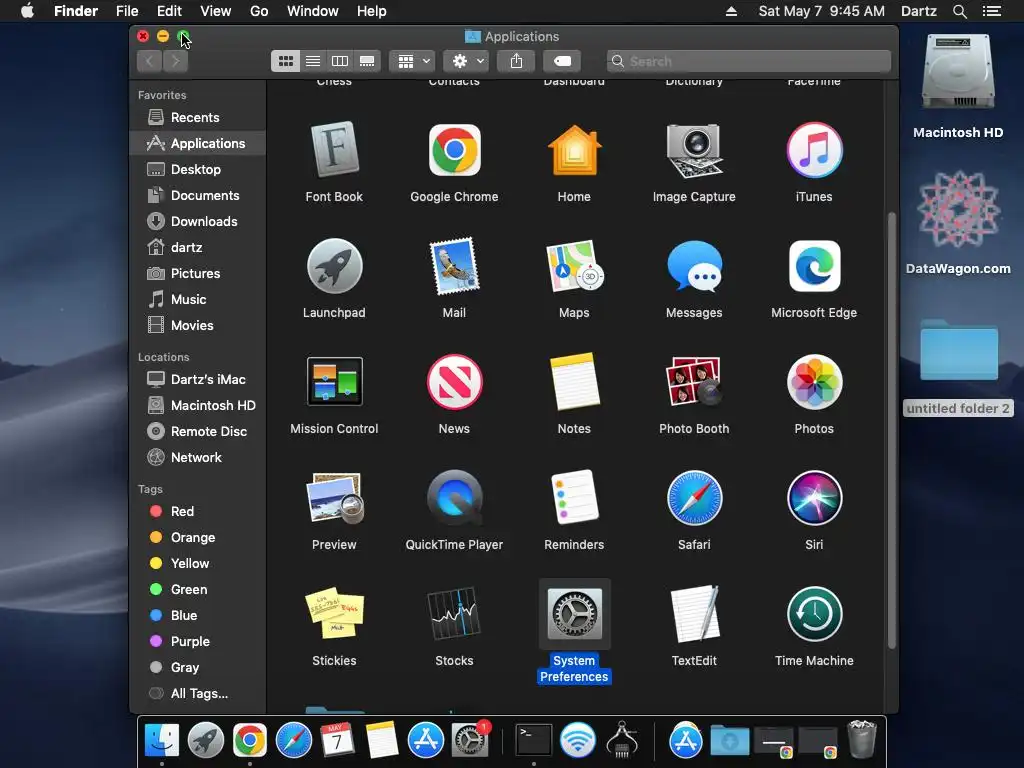Select the News app icon
Image resolution: width=1024 pixels, height=768 pixels.
[x=455, y=382]
